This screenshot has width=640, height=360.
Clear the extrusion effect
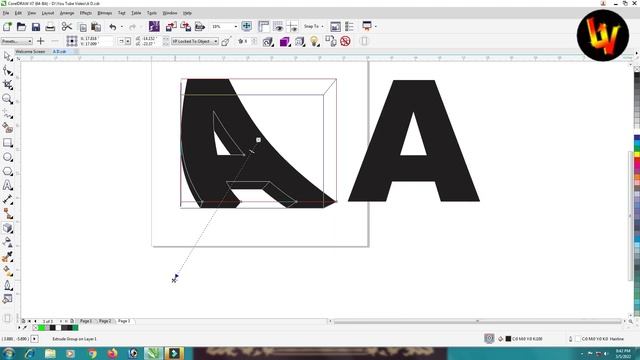pyautogui.click(x=345, y=41)
